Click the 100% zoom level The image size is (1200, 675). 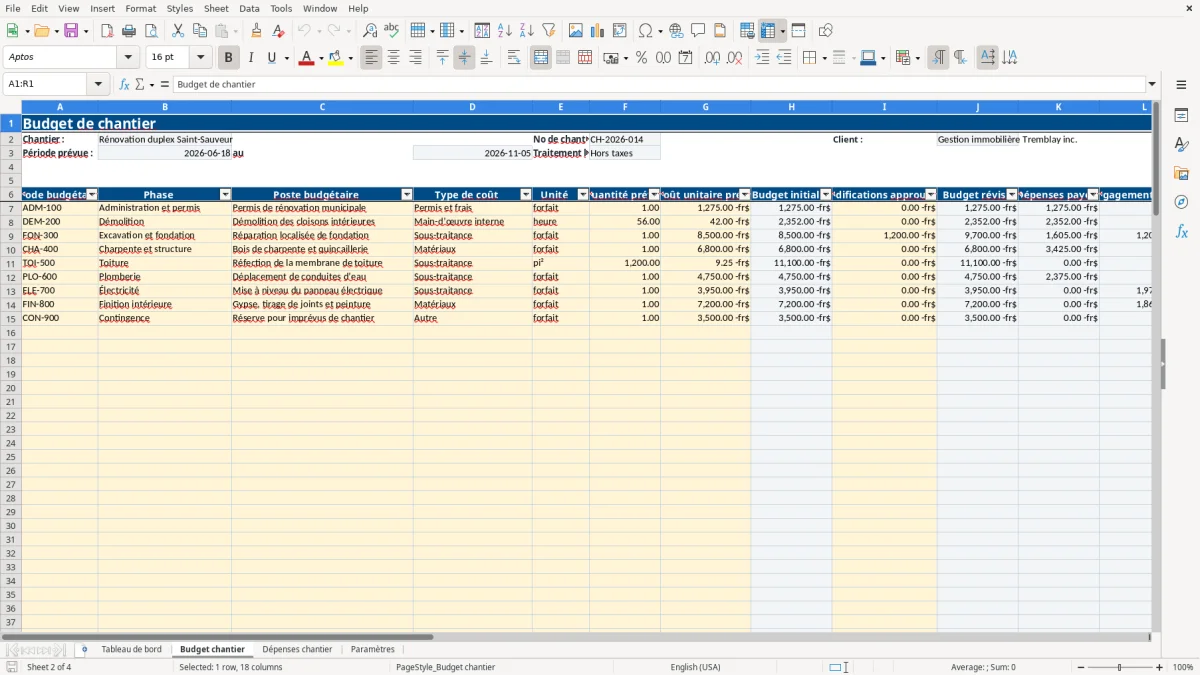(x=1182, y=667)
